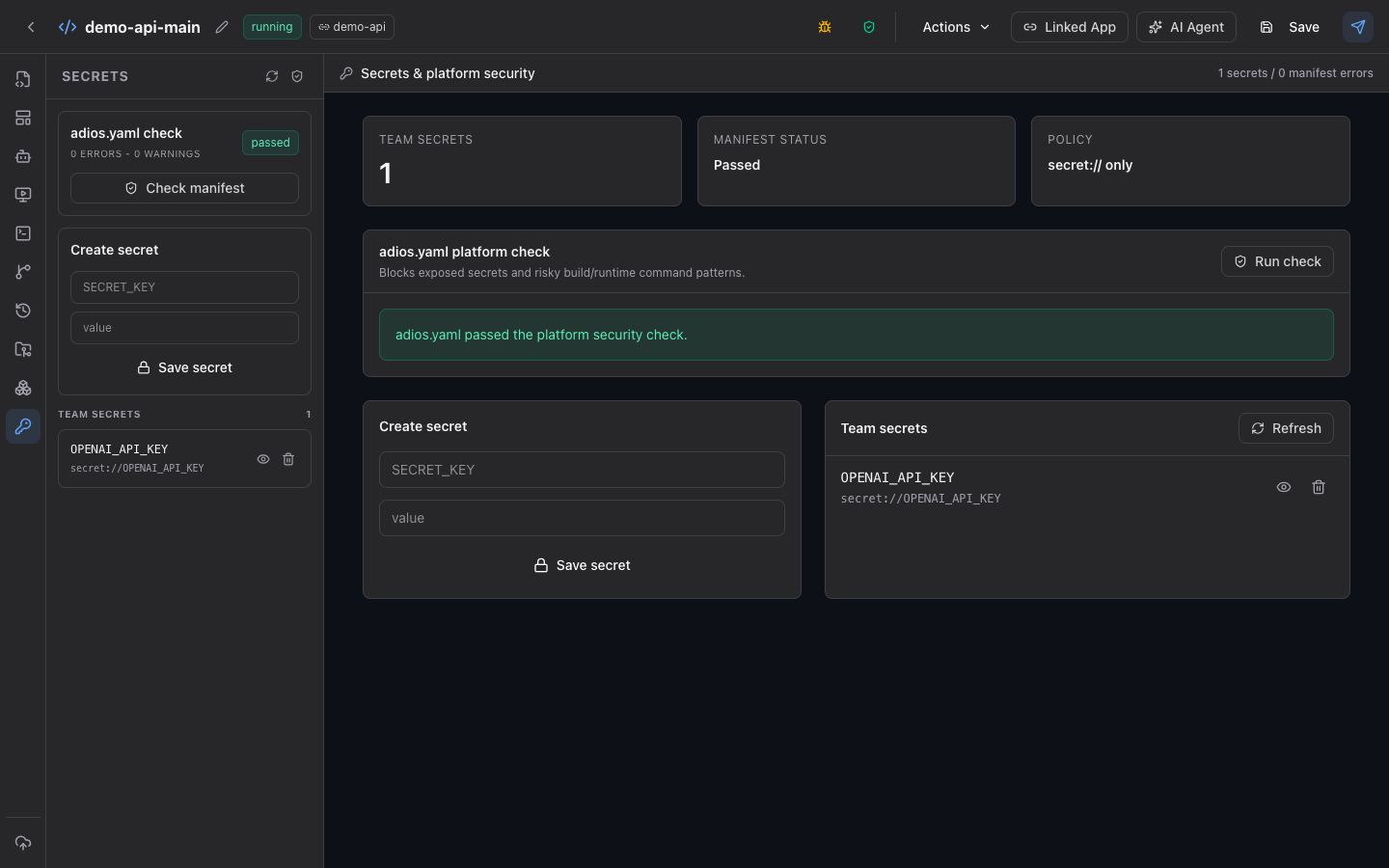
Task: Open the terminal sidebar icon
Action: (23, 233)
